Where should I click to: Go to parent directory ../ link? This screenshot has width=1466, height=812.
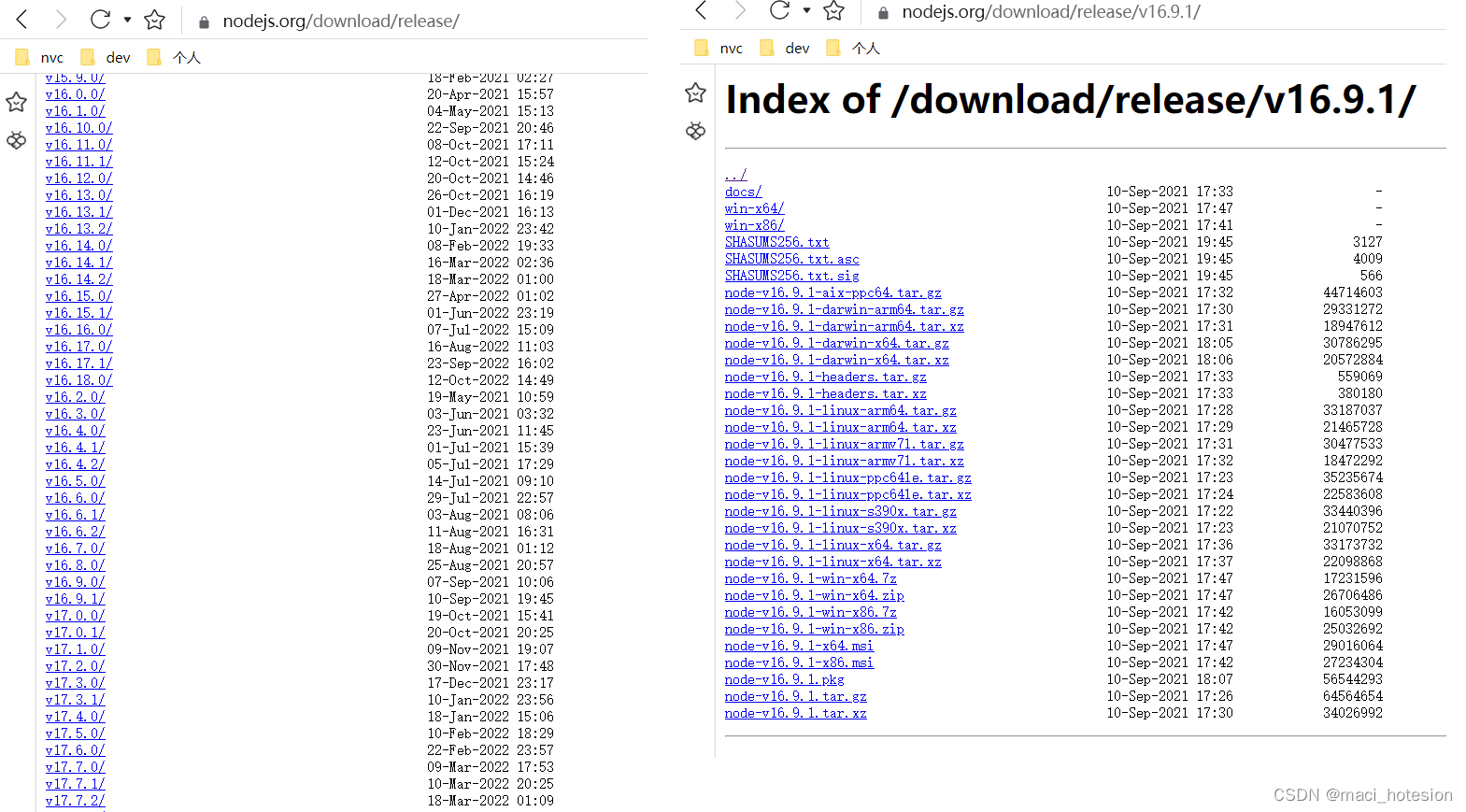[735, 175]
